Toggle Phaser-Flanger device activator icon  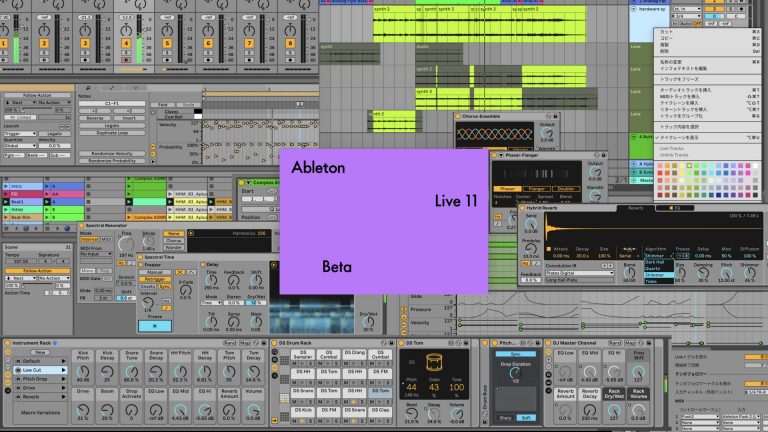click(494, 155)
